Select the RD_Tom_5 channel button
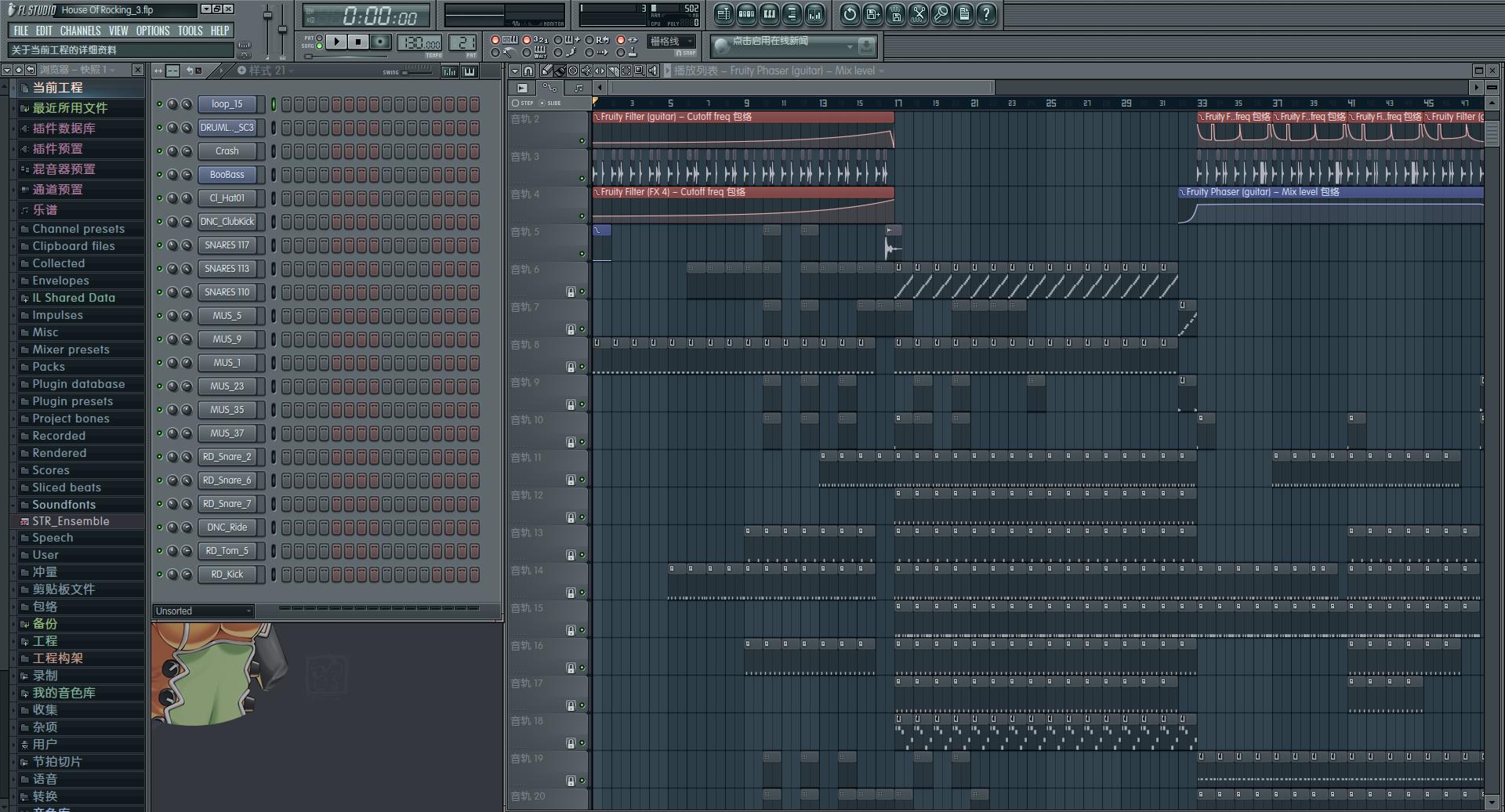The height and width of the screenshot is (812, 1505). (x=227, y=550)
